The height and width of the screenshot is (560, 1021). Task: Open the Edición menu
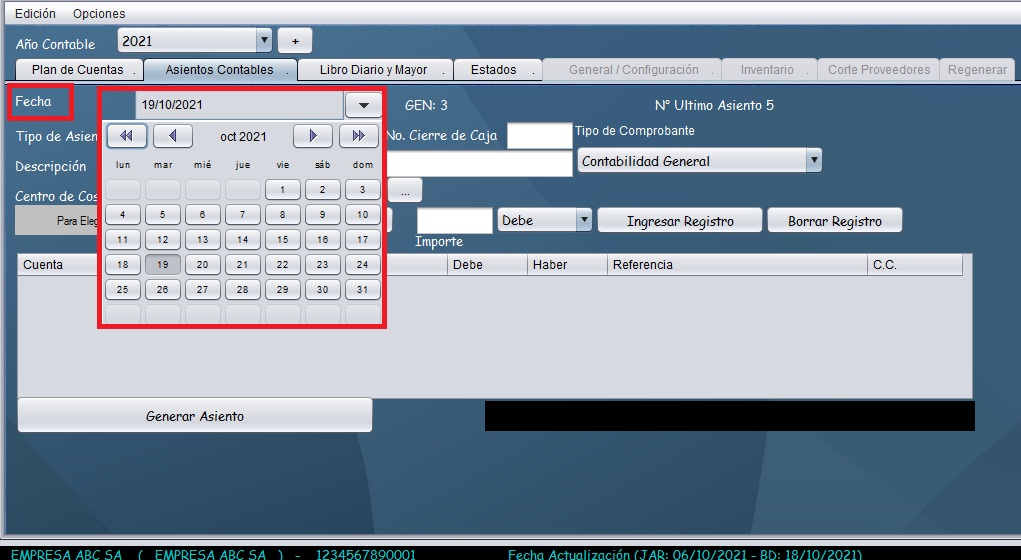point(35,14)
